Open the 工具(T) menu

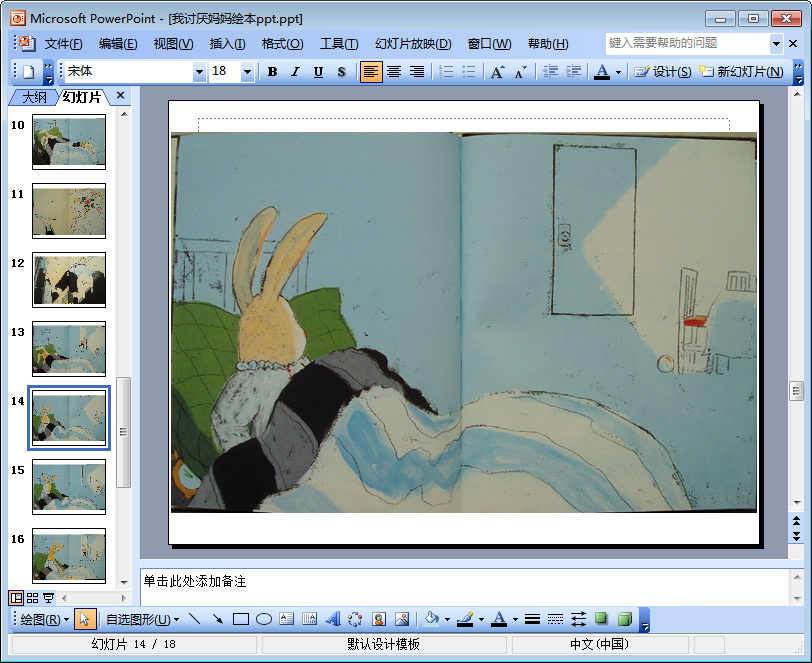click(339, 44)
